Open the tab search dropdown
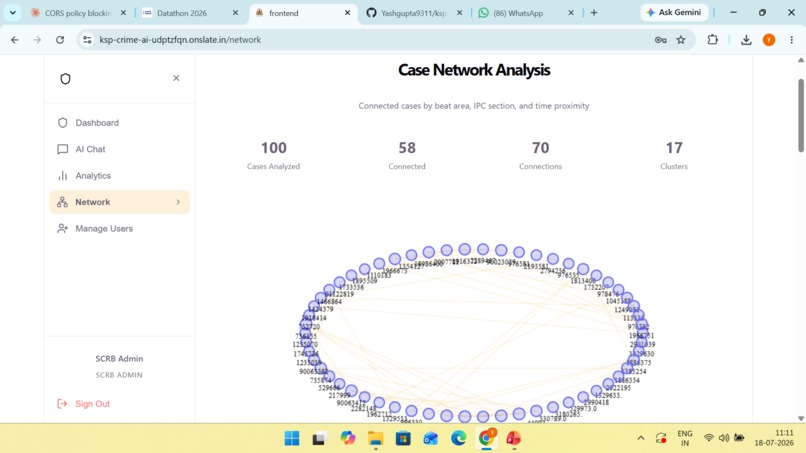 pos(13,13)
